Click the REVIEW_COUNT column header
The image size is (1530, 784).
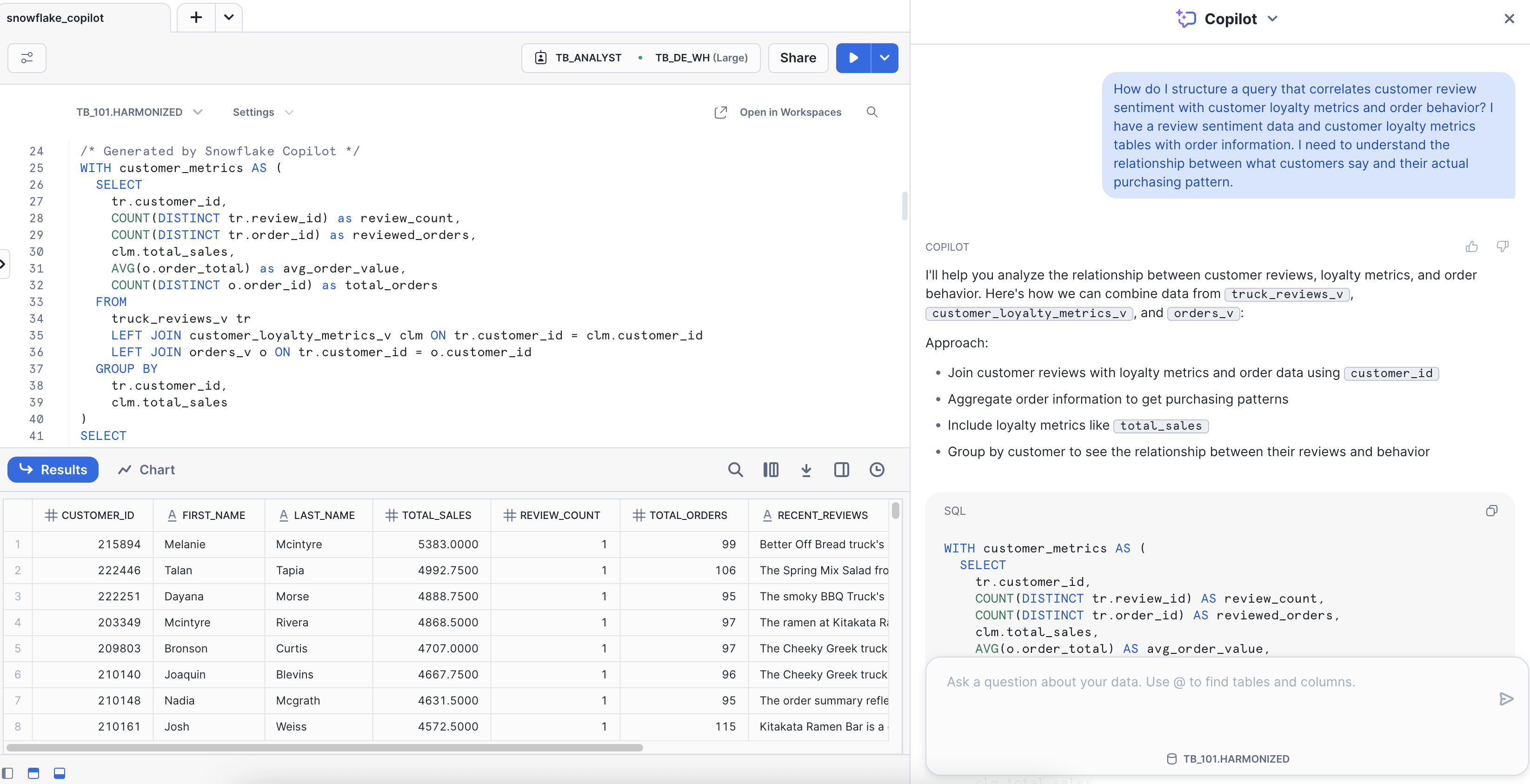[554, 515]
